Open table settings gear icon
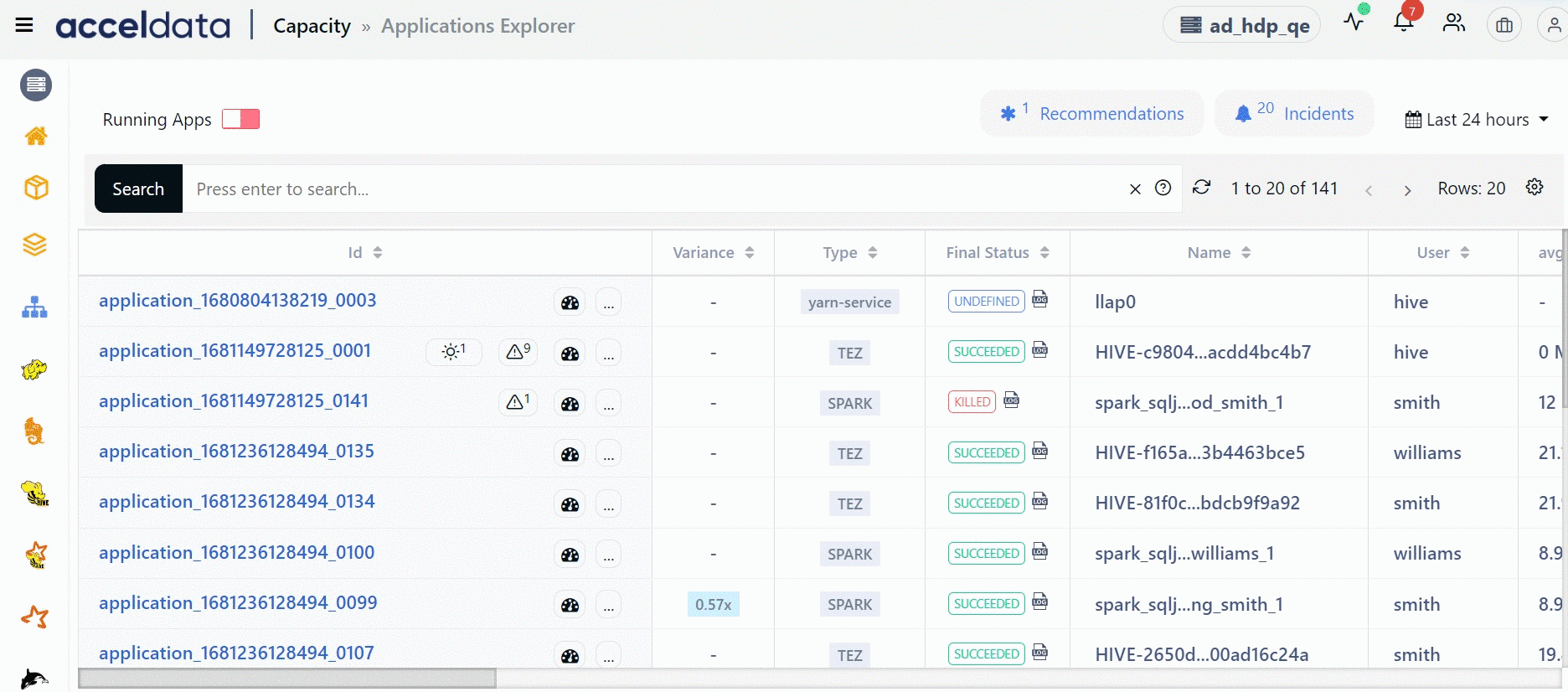Image resolution: width=1568 pixels, height=692 pixels. (1534, 187)
